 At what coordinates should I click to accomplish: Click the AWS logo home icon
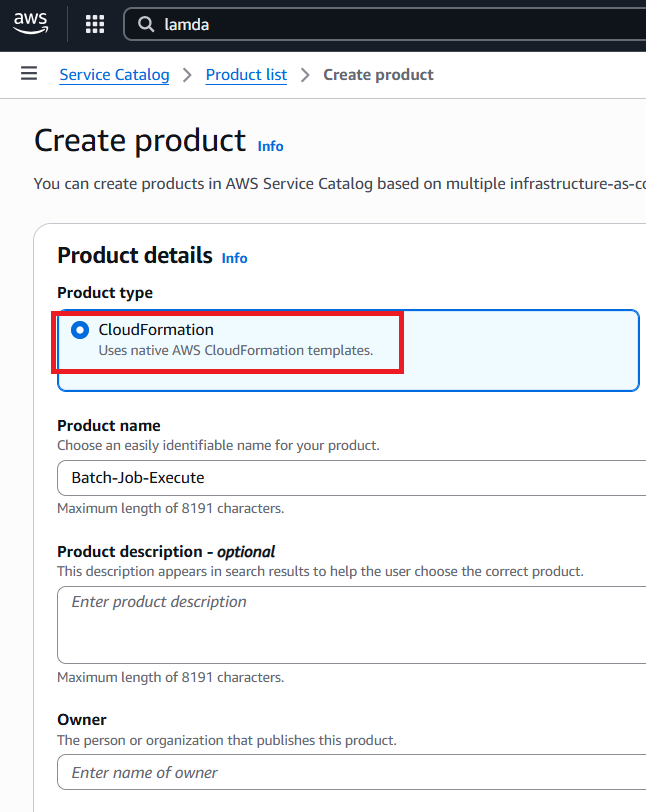[x=31, y=23]
